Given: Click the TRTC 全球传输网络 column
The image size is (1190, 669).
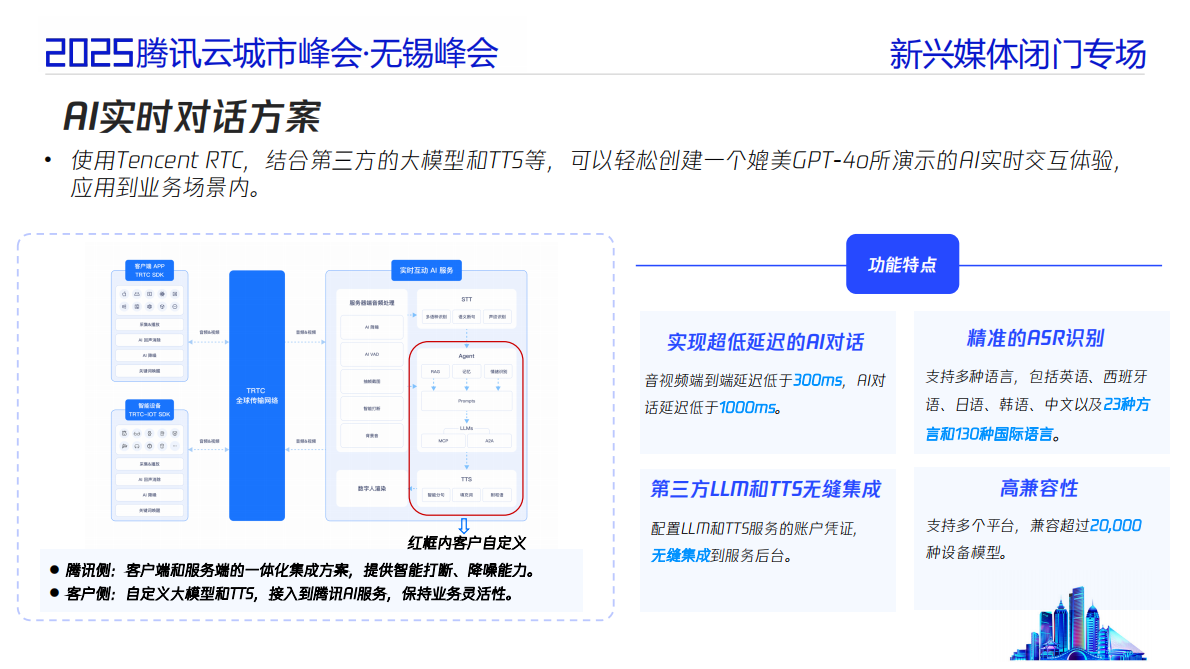Looking at the screenshot, I should (255, 395).
